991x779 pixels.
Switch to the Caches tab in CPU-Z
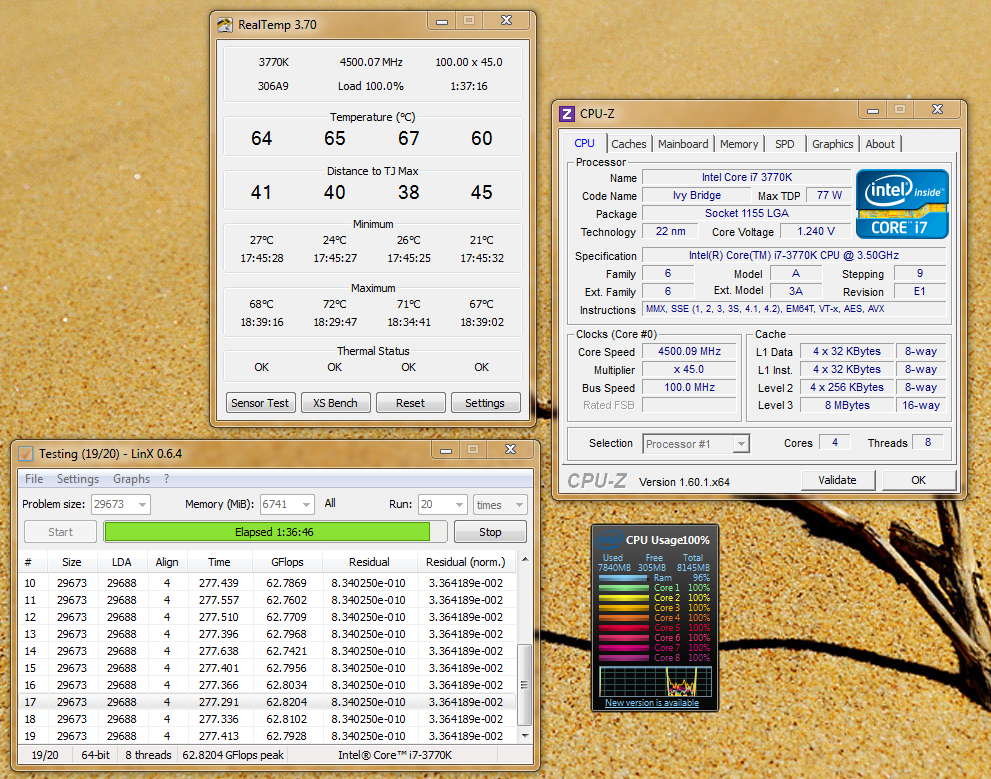pos(628,144)
